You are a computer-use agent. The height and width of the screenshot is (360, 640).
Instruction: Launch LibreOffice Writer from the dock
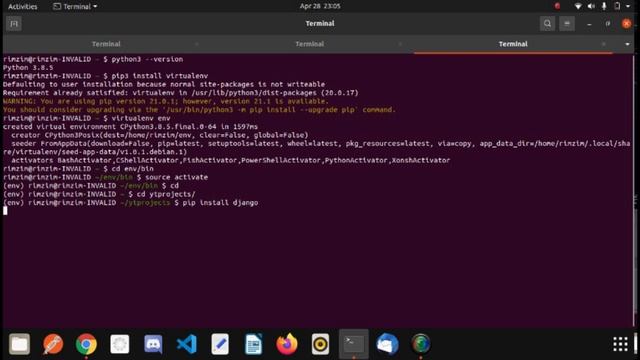pos(253,344)
